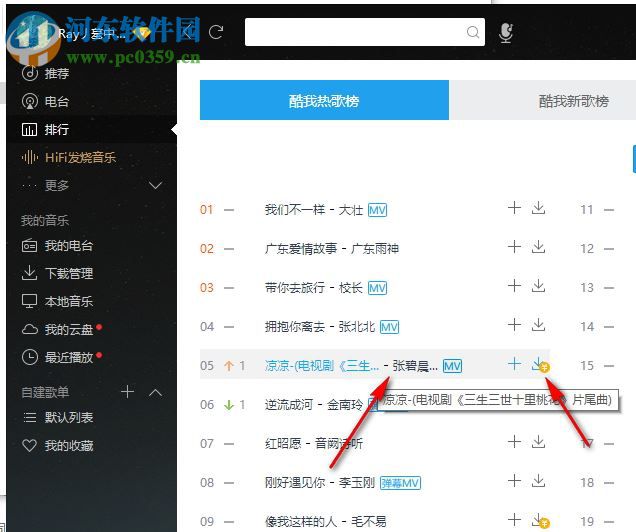This screenshot has height=532, width=636.
Task: Focus the search input box
Action: coord(365,32)
